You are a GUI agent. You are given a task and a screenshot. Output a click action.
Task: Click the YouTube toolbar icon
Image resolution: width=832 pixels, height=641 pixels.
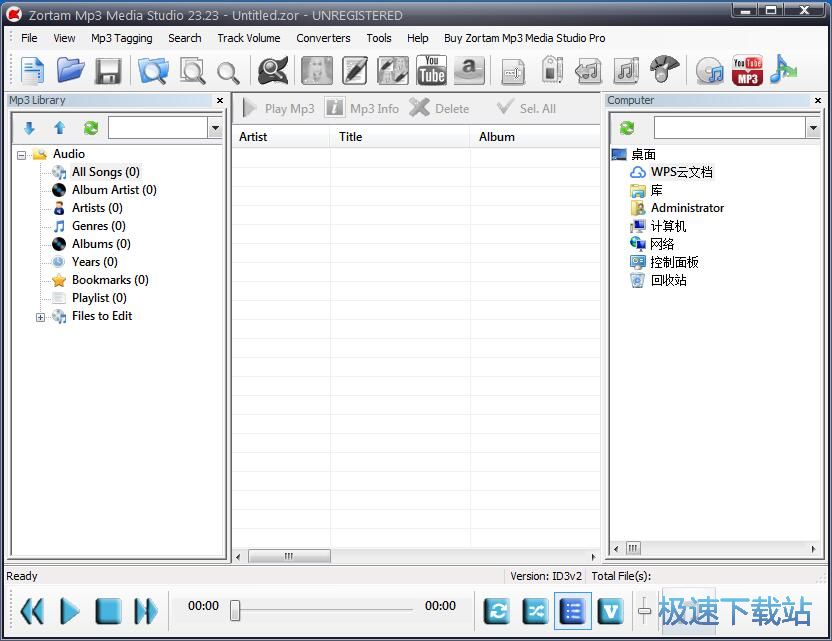tap(431, 70)
